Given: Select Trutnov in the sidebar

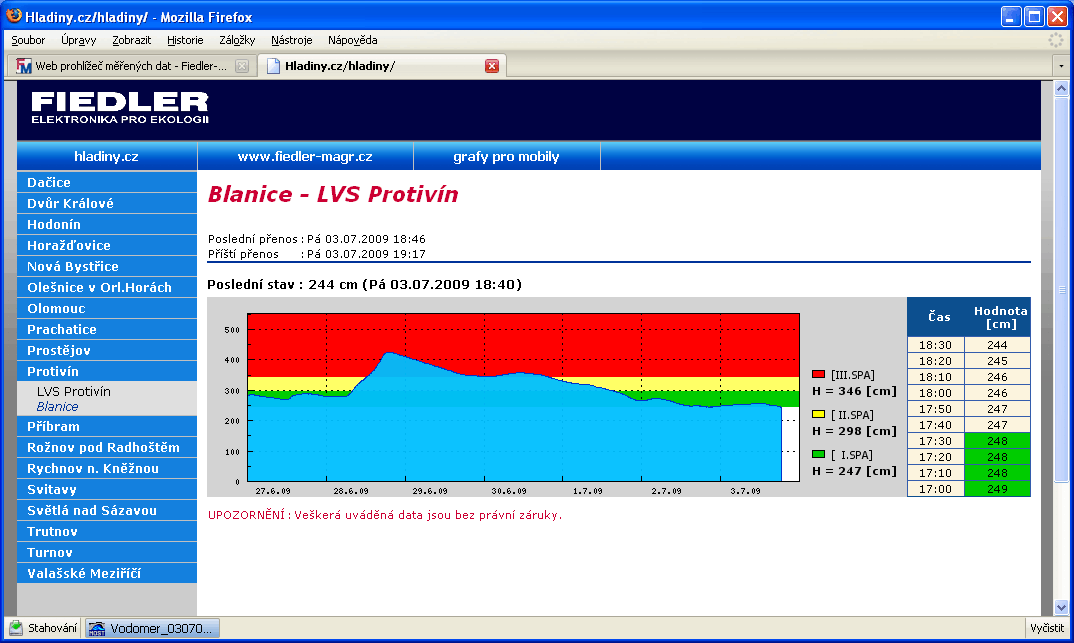Looking at the screenshot, I should [x=107, y=531].
